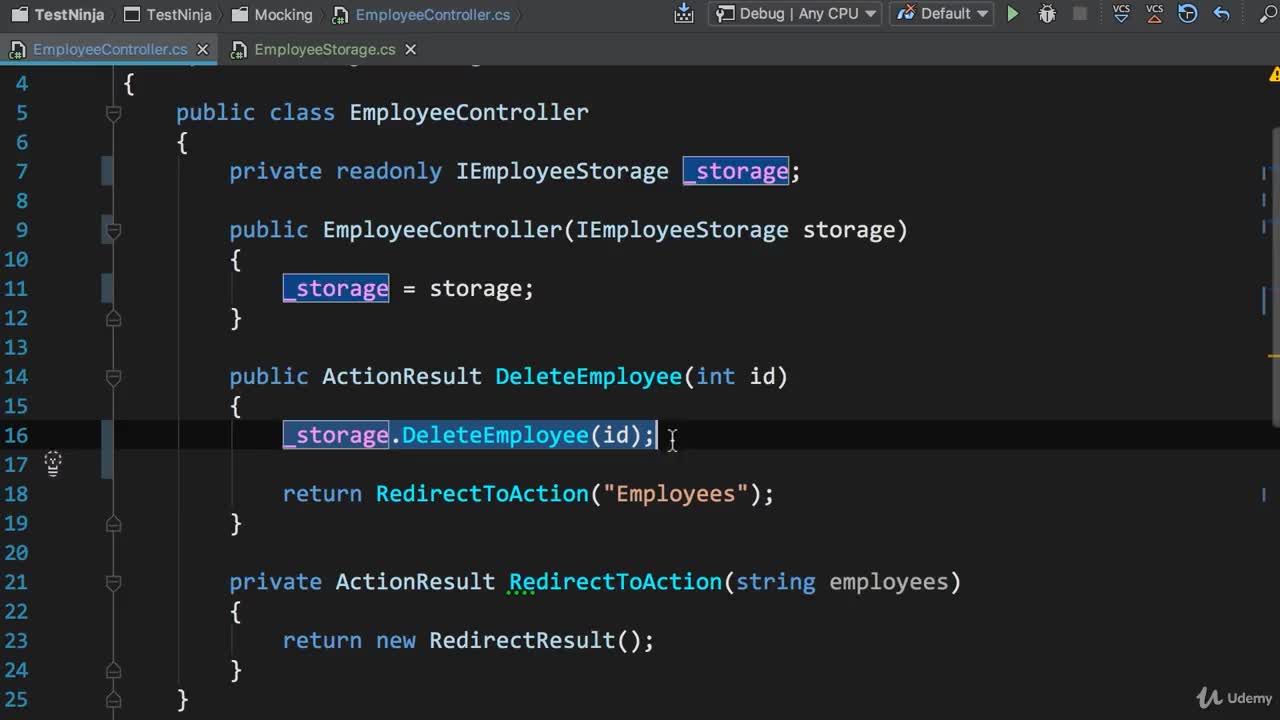Click the lightbulb quick-fix icon in gutter

pos(53,463)
